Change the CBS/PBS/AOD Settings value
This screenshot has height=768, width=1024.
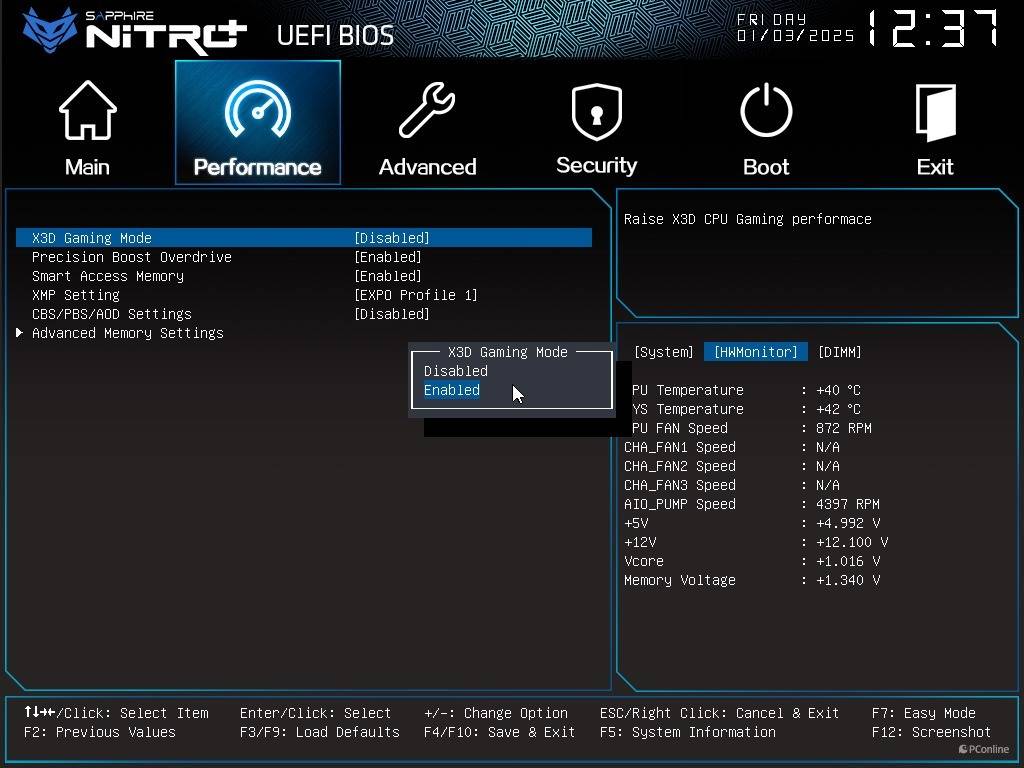[x=392, y=314]
